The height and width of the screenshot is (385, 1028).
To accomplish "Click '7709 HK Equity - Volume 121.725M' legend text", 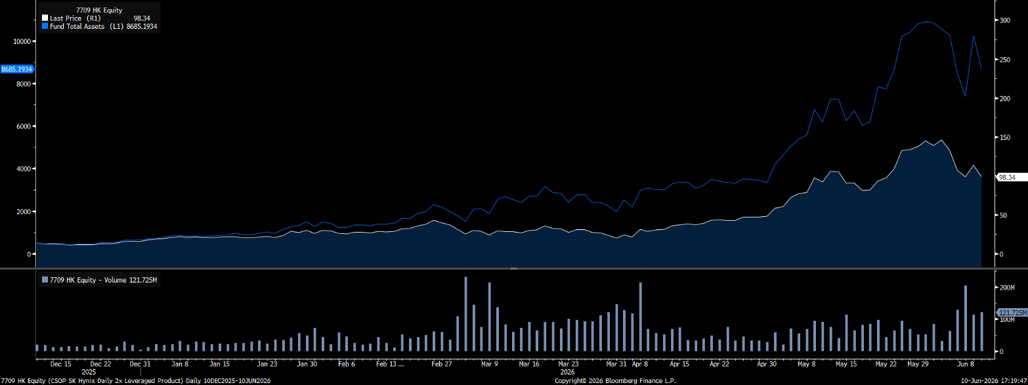I will tap(104, 280).
